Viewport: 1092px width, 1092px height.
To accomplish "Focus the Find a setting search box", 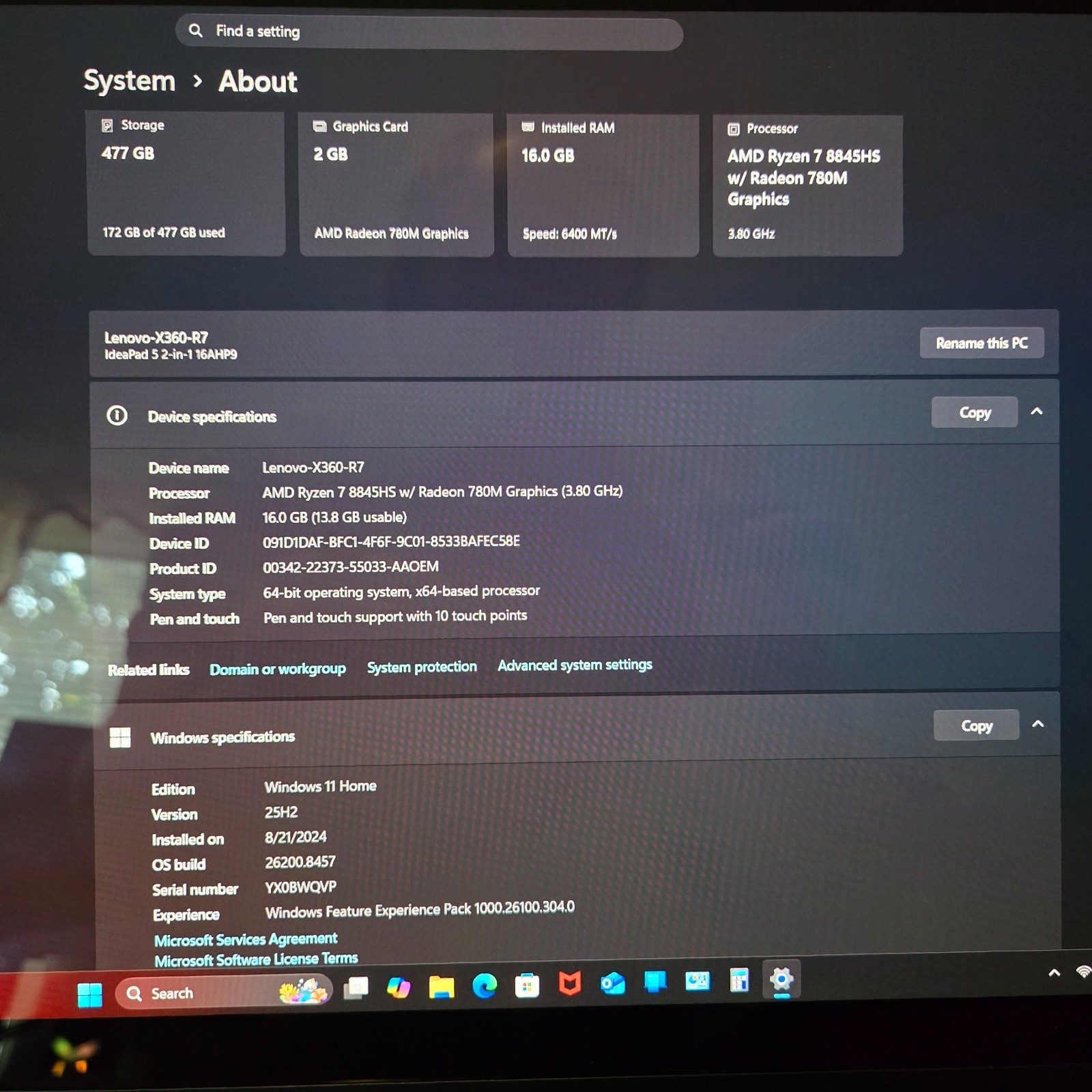I will coord(429,33).
